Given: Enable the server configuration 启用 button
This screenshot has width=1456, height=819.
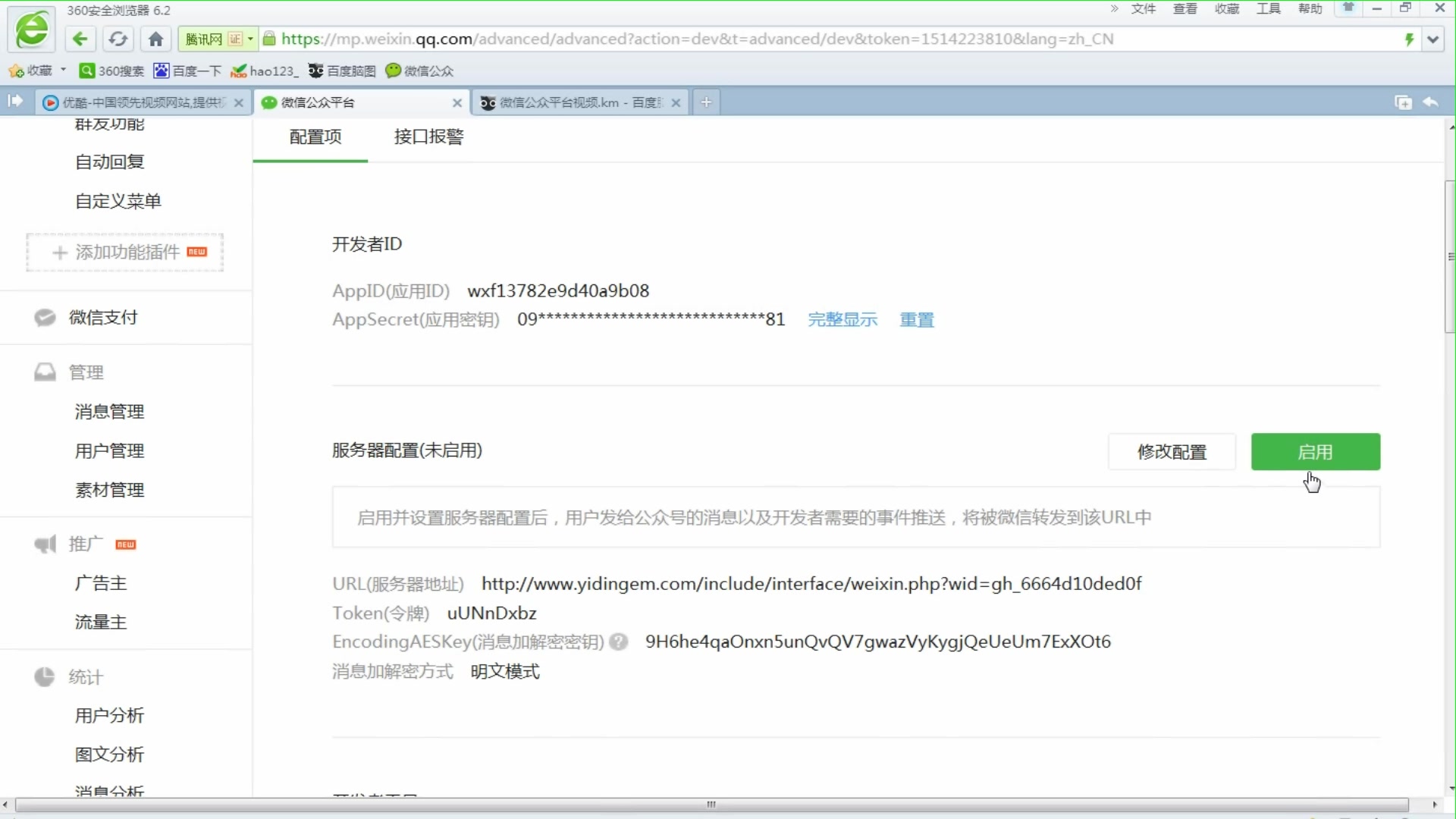Looking at the screenshot, I should pos(1315,452).
